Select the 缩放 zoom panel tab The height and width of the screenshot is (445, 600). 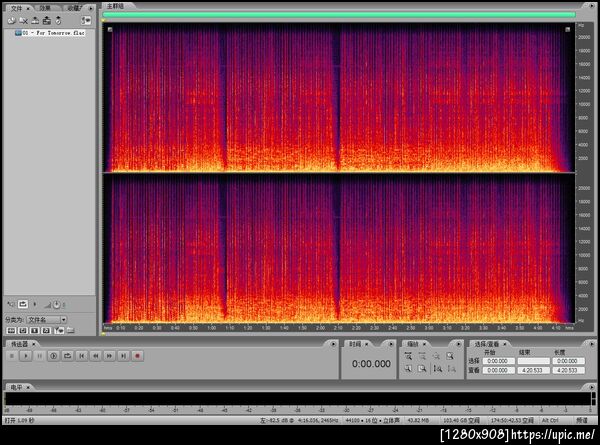(x=413, y=344)
